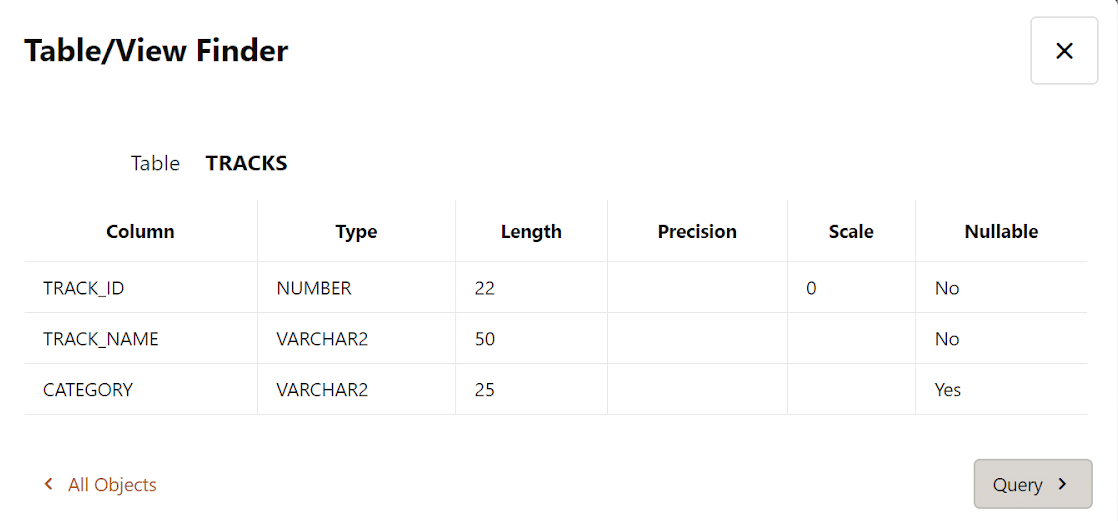Select the CATEGORY column row
The image size is (1118, 521).
tap(88, 390)
